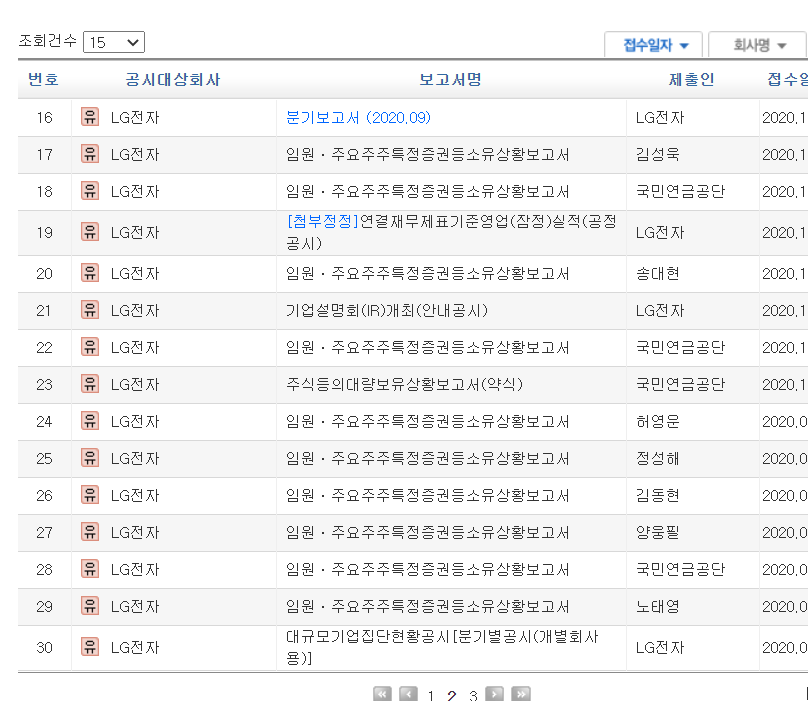Click 노태영 submitter in row 29
Viewport: 808px width, 701px height.
point(658,607)
